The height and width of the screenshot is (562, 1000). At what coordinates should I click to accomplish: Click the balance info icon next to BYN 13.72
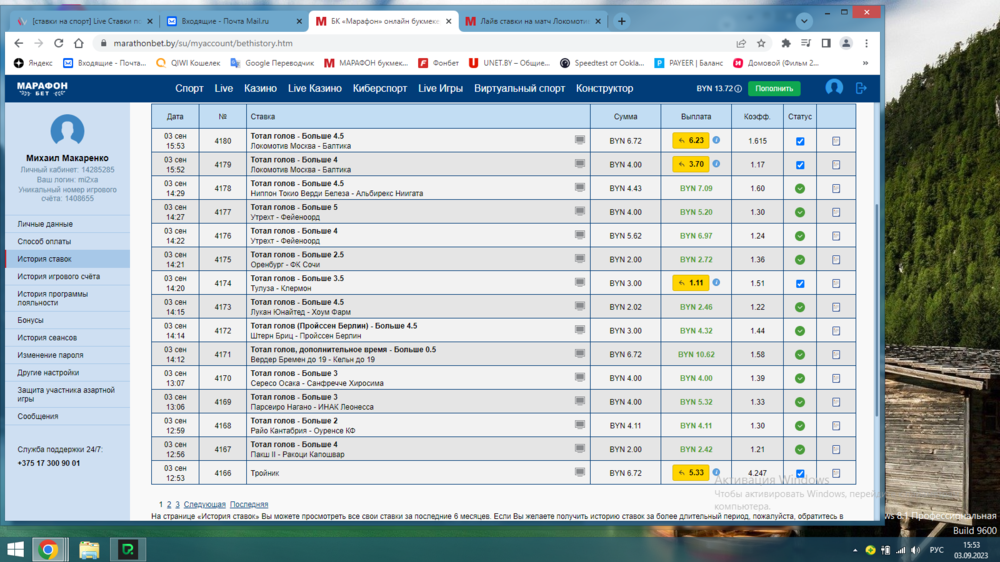[738, 89]
